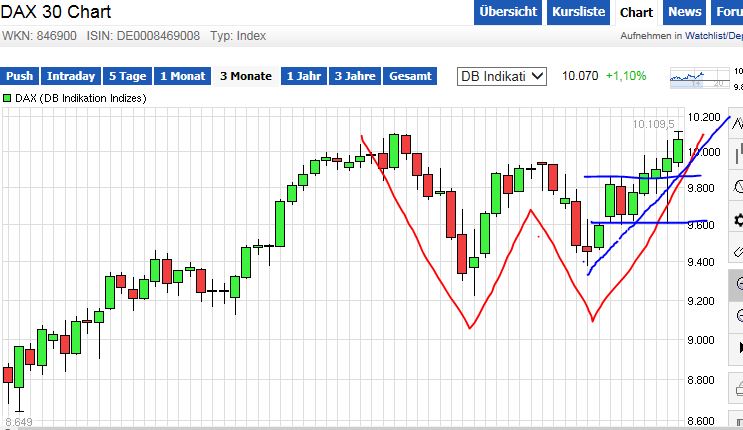Click the DAX 30 Chart heading

tap(56, 12)
